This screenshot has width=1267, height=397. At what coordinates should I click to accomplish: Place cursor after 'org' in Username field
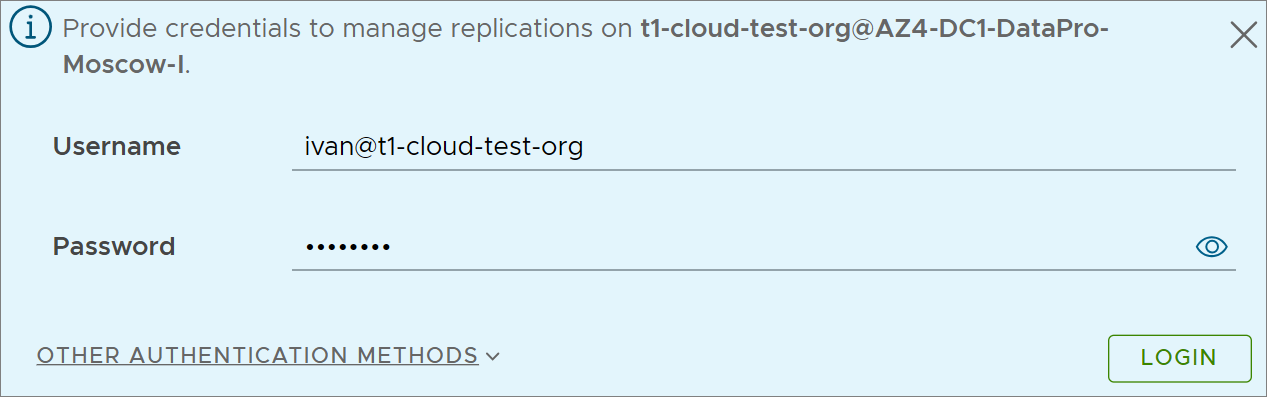pos(585,147)
